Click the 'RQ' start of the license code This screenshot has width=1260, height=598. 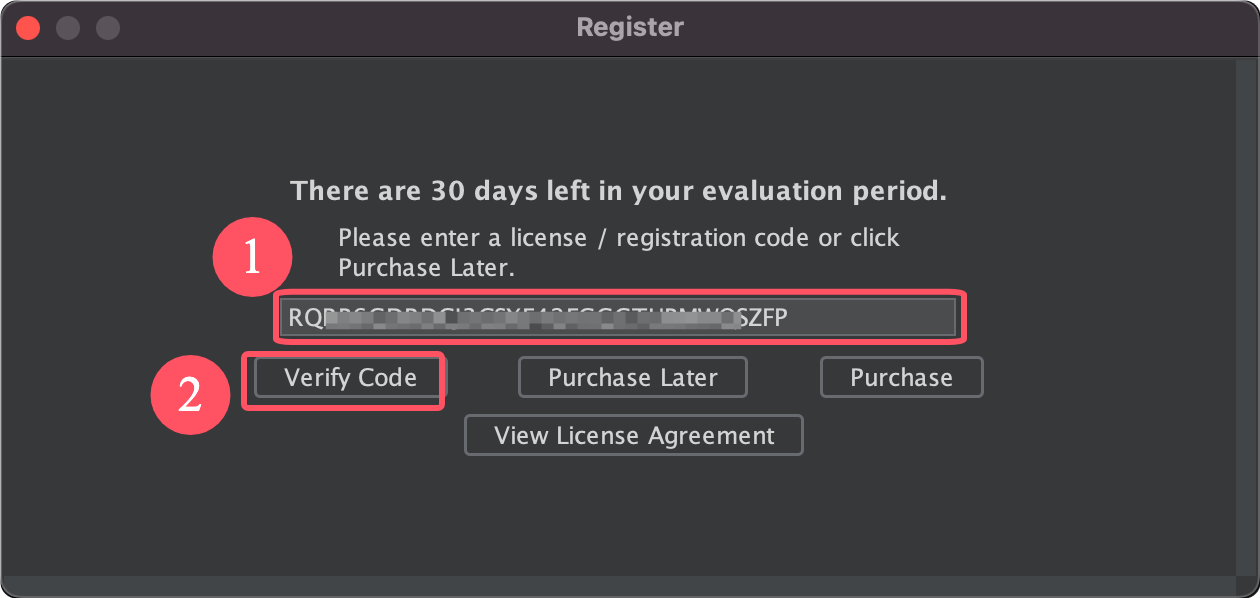point(302,318)
